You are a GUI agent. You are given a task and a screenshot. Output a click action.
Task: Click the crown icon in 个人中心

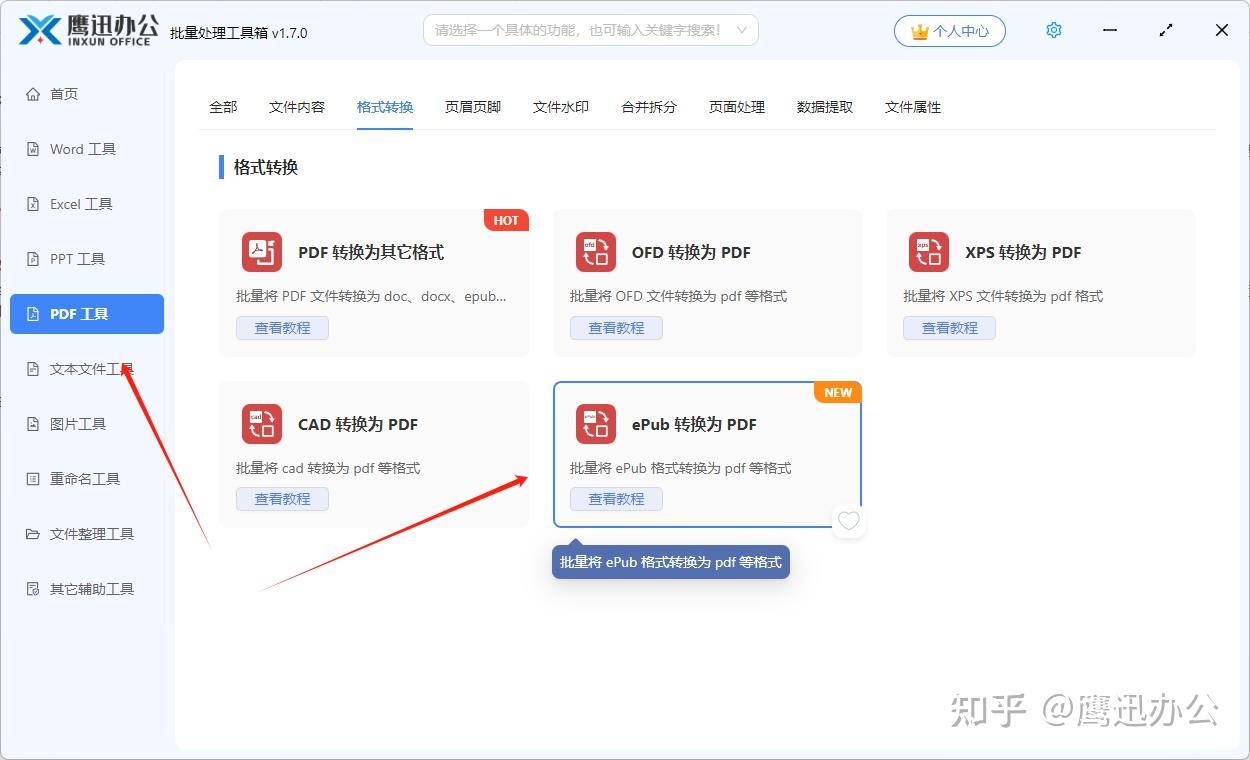[x=920, y=32]
